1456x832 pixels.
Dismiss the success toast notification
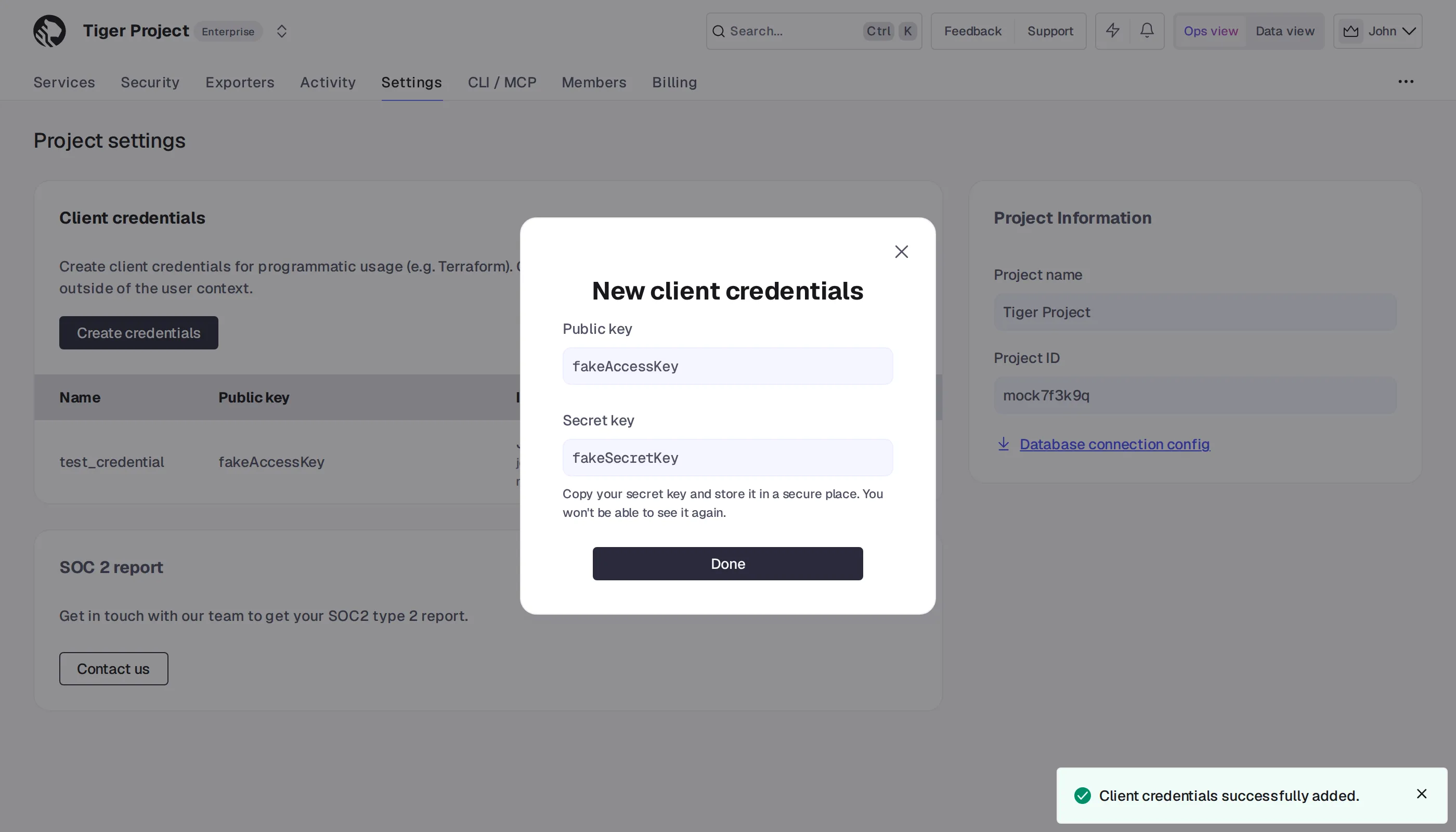click(1422, 794)
